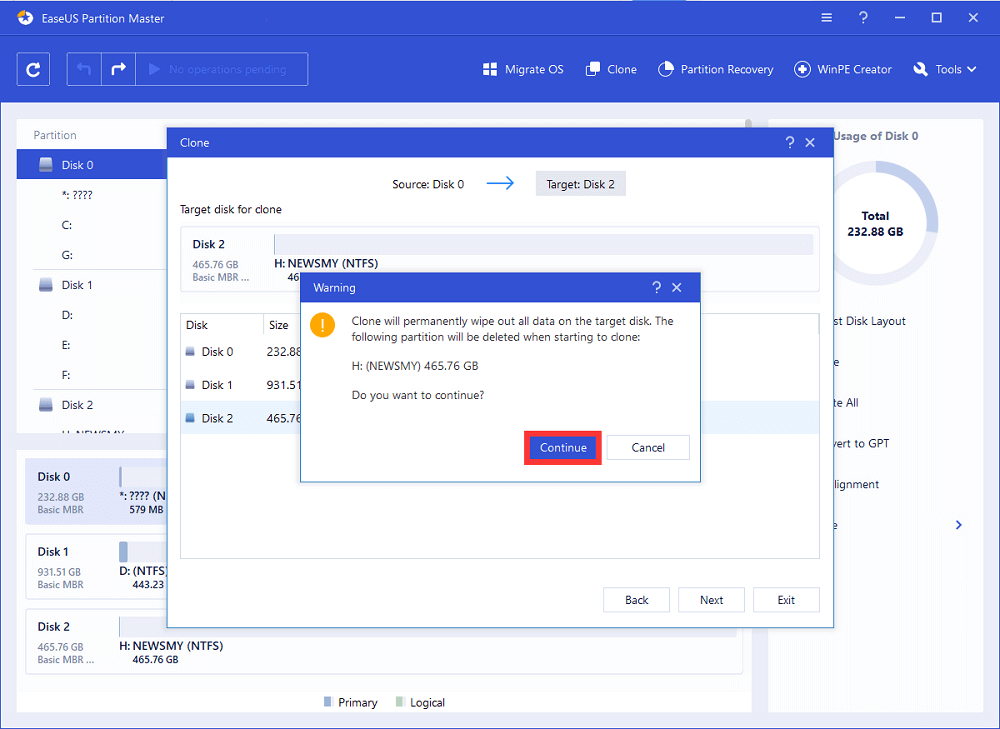This screenshot has width=1000, height=729.
Task: Click the undo arrow icon
Action: (85, 69)
